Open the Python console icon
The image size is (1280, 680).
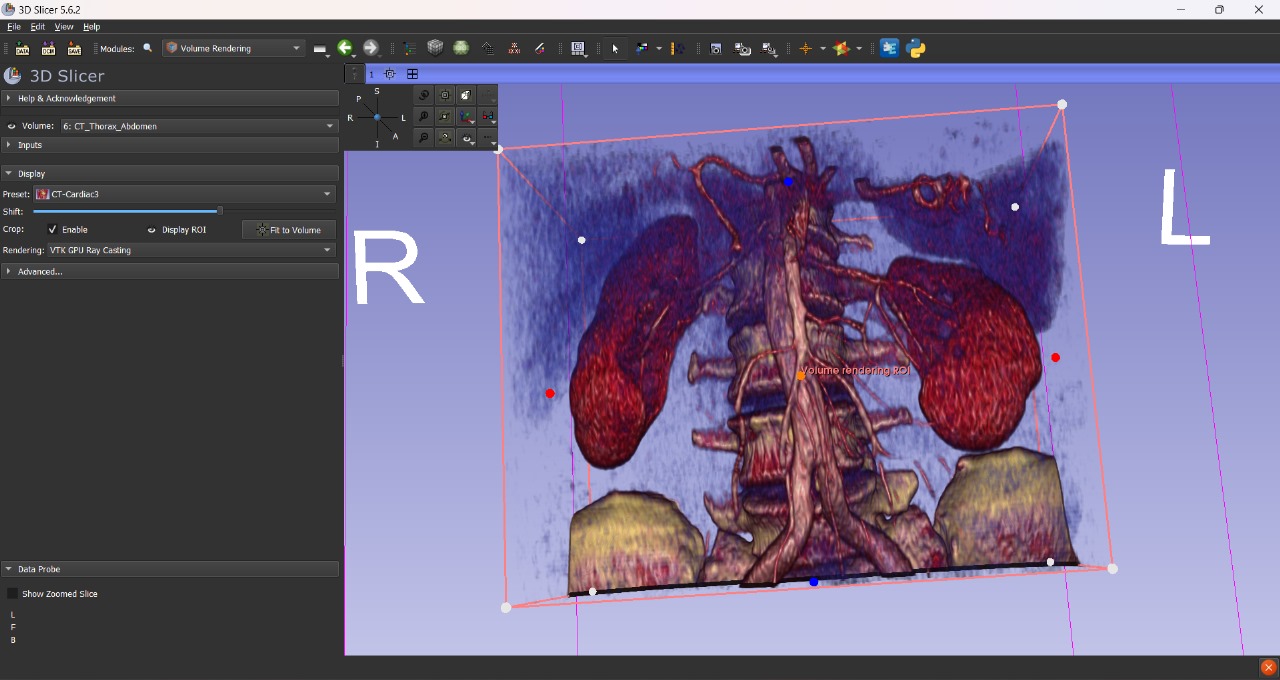pyautogui.click(x=916, y=48)
